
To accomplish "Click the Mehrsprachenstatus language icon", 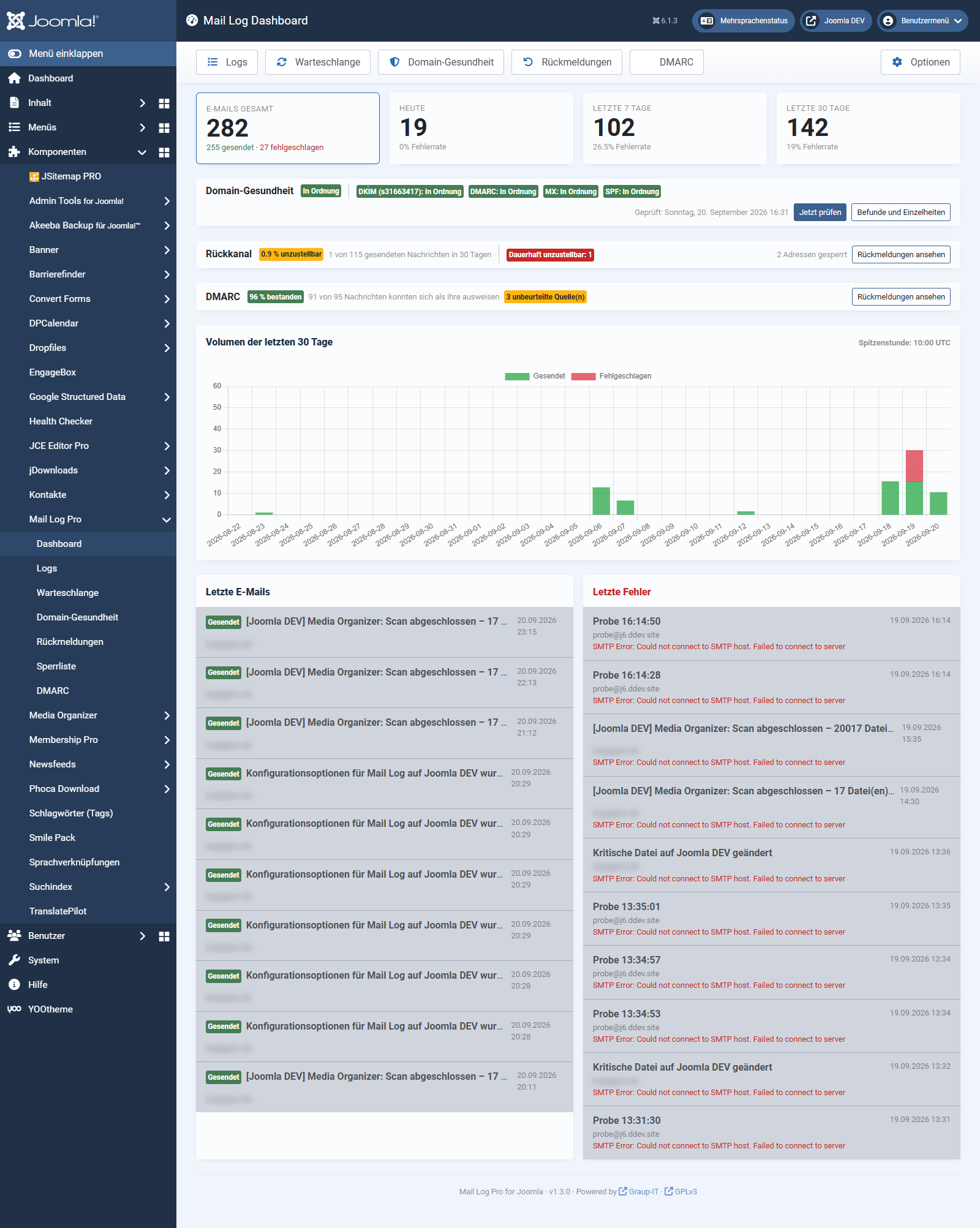I will tap(707, 21).
